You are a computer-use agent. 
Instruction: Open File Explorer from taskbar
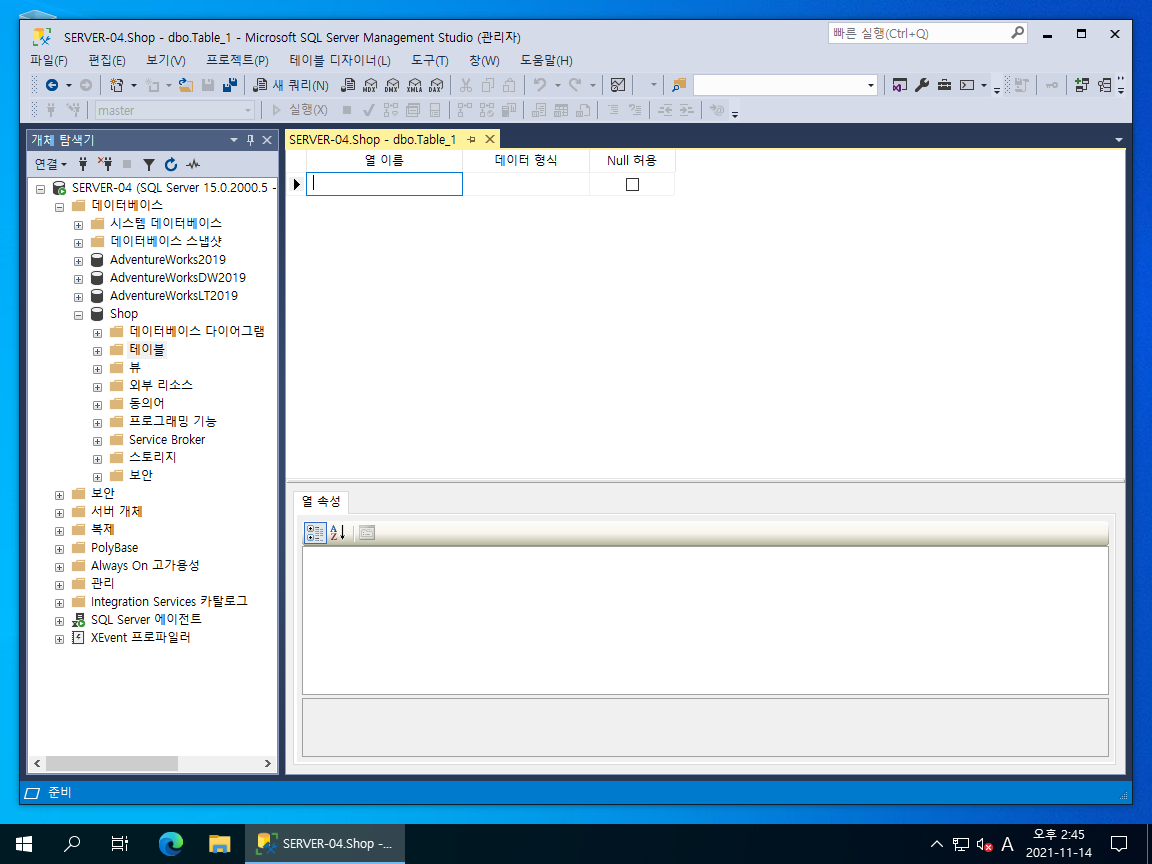[x=219, y=843]
